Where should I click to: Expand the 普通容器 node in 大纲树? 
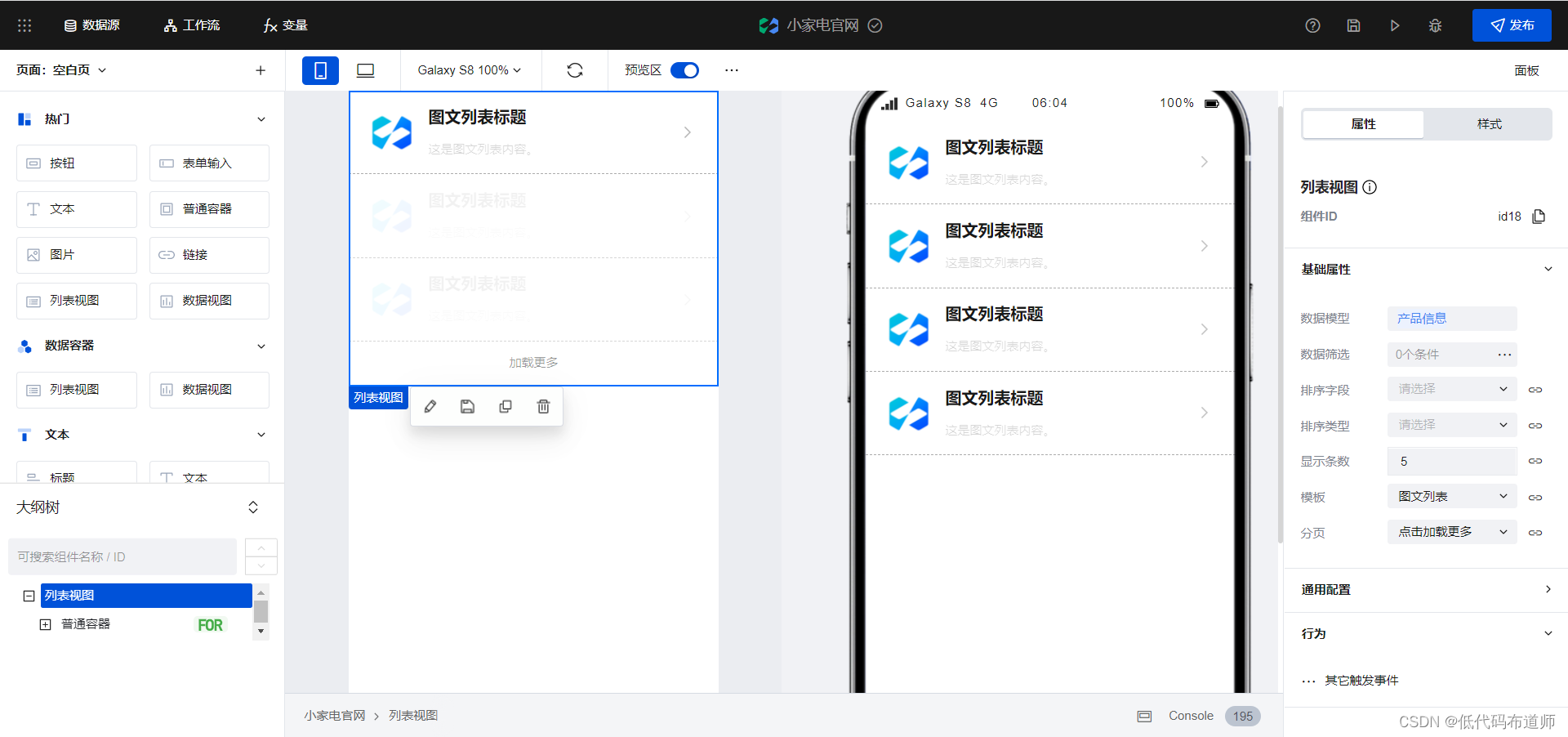click(45, 623)
